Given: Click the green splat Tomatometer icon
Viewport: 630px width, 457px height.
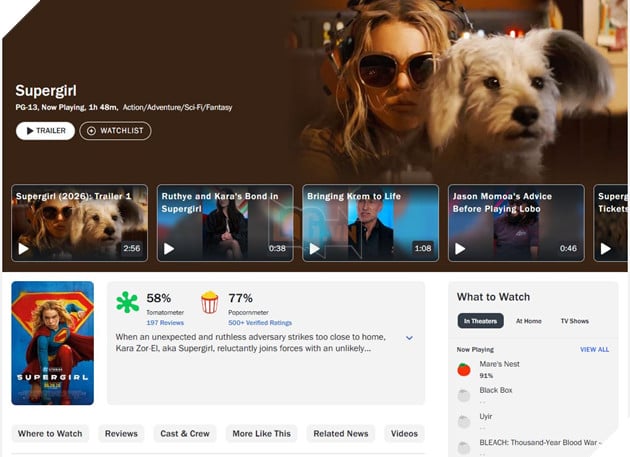Looking at the screenshot, I should [127, 302].
